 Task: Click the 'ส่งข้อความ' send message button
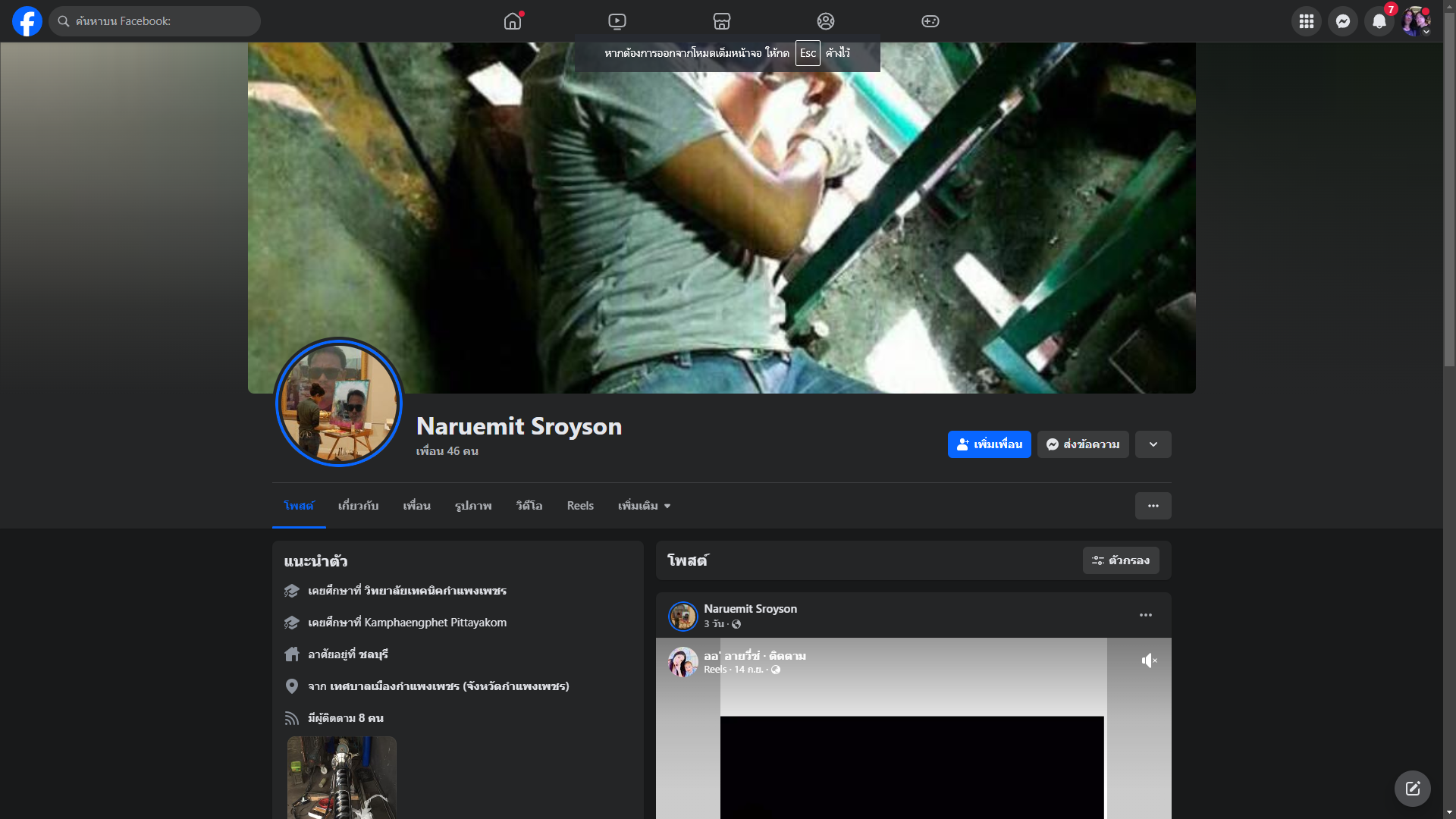(1083, 444)
